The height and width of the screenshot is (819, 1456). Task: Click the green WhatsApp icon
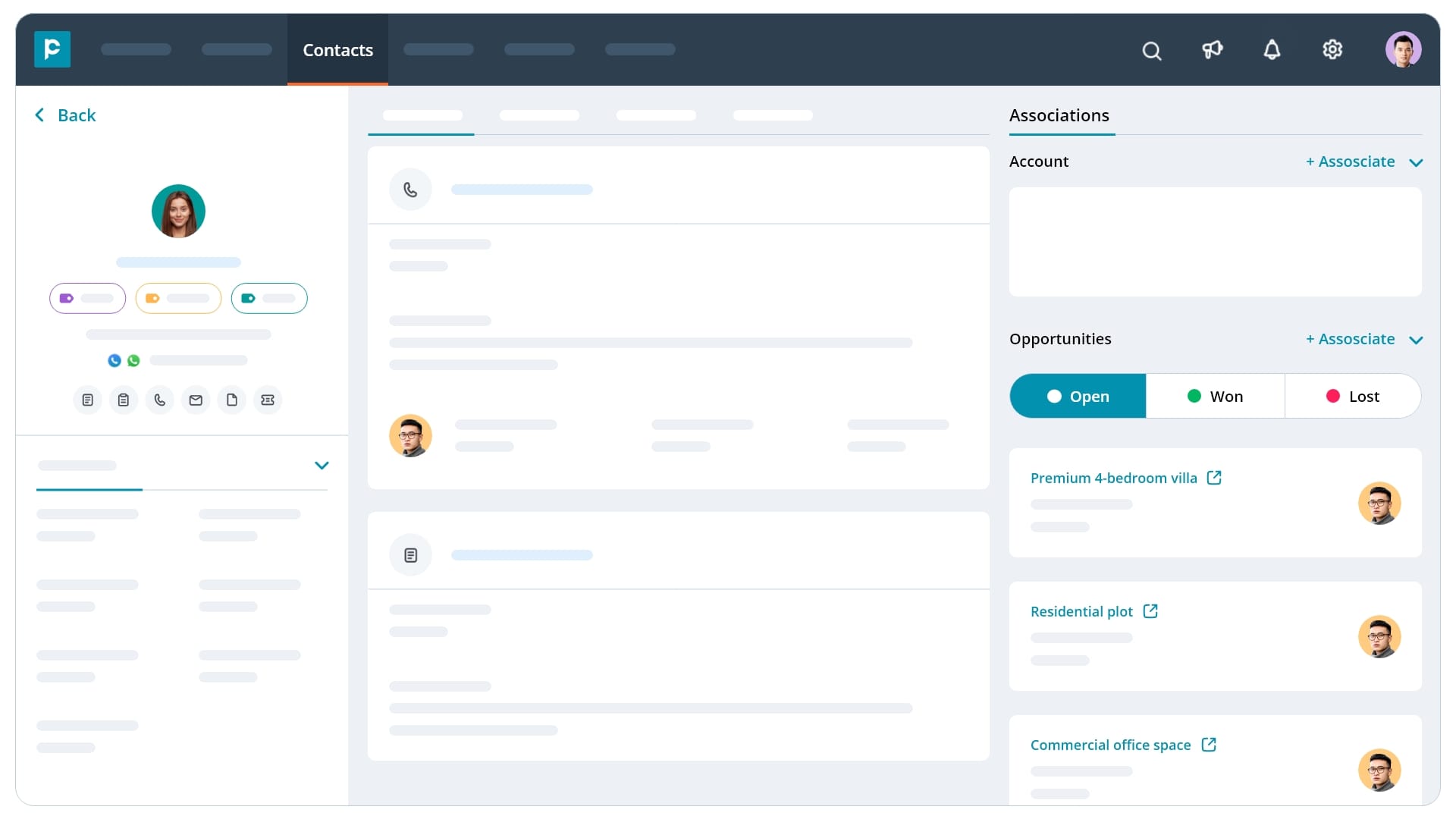point(133,361)
